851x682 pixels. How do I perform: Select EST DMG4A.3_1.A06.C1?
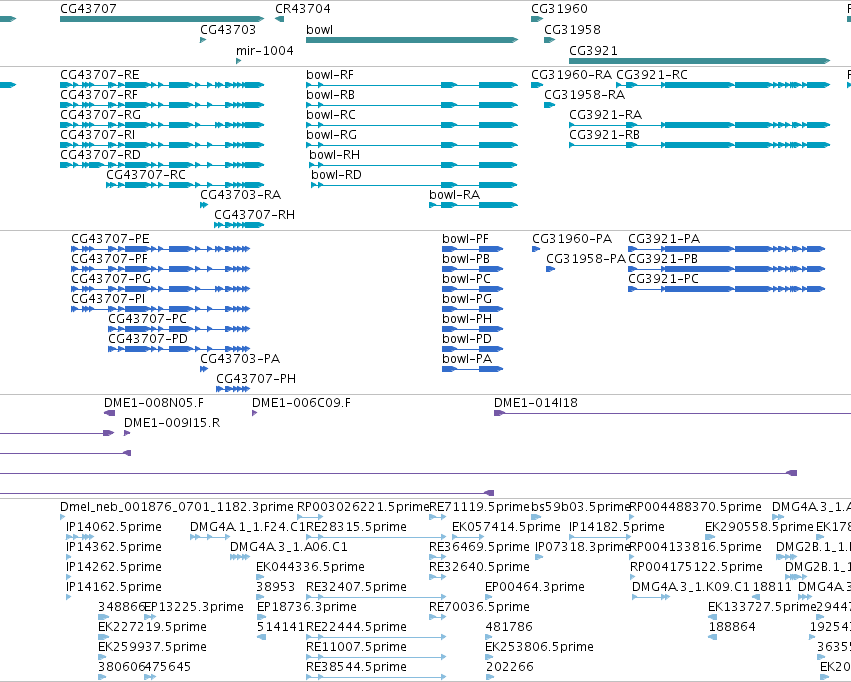pos(240,557)
